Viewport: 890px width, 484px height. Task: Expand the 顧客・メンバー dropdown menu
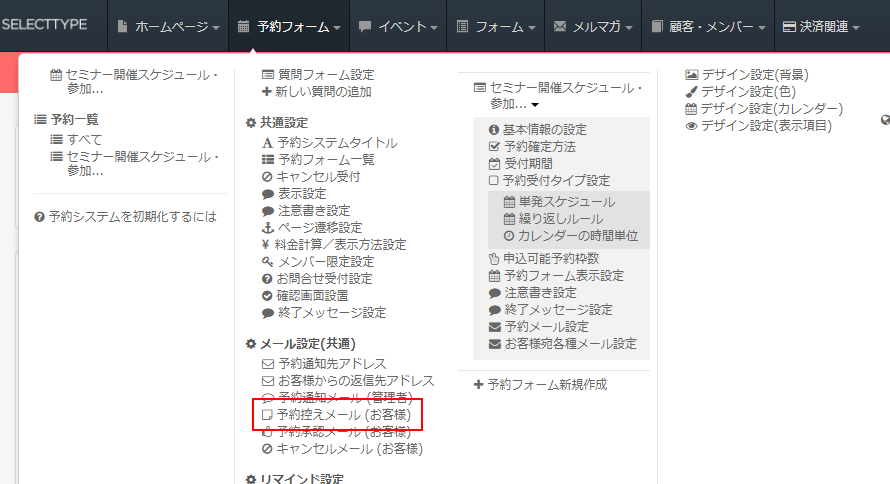(x=709, y=27)
